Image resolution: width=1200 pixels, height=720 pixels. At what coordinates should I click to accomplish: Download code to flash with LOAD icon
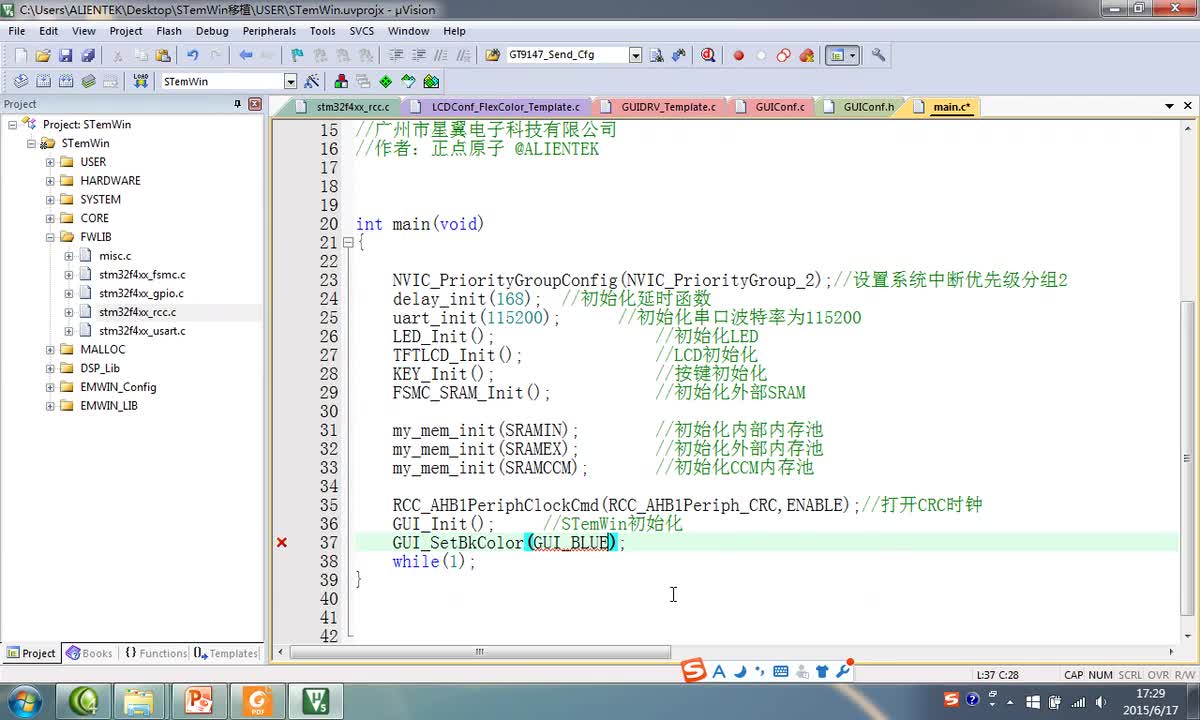point(140,81)
